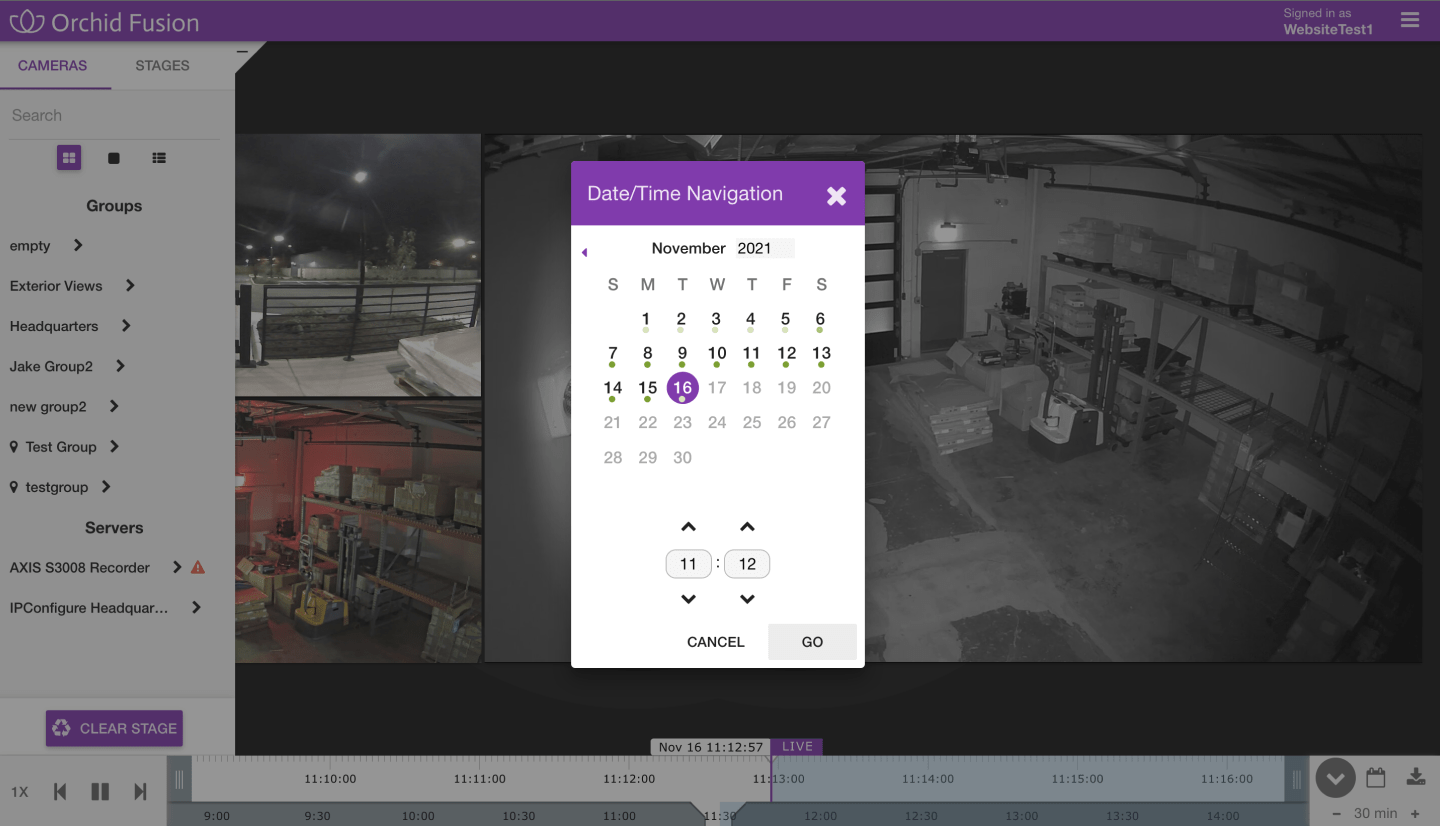Click CANCEL in the date dialog

tap(715, 642)
